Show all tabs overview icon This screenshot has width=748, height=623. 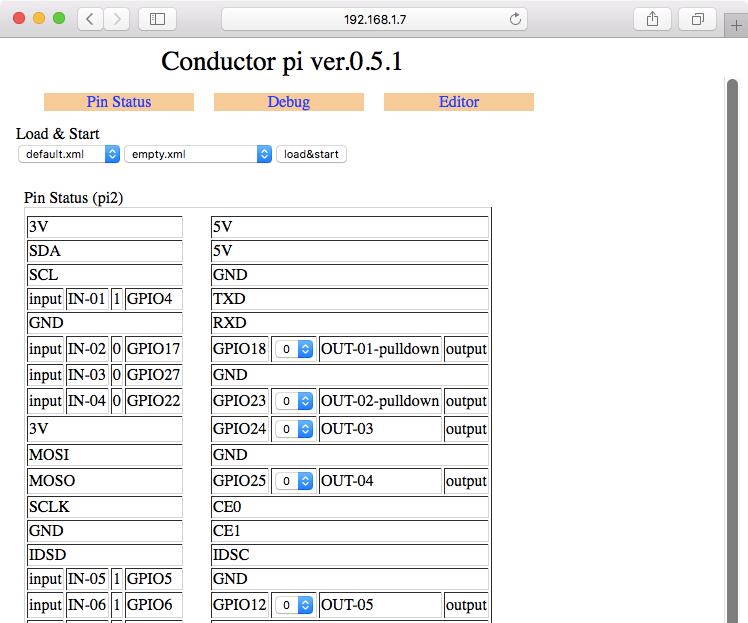point(697,19)
